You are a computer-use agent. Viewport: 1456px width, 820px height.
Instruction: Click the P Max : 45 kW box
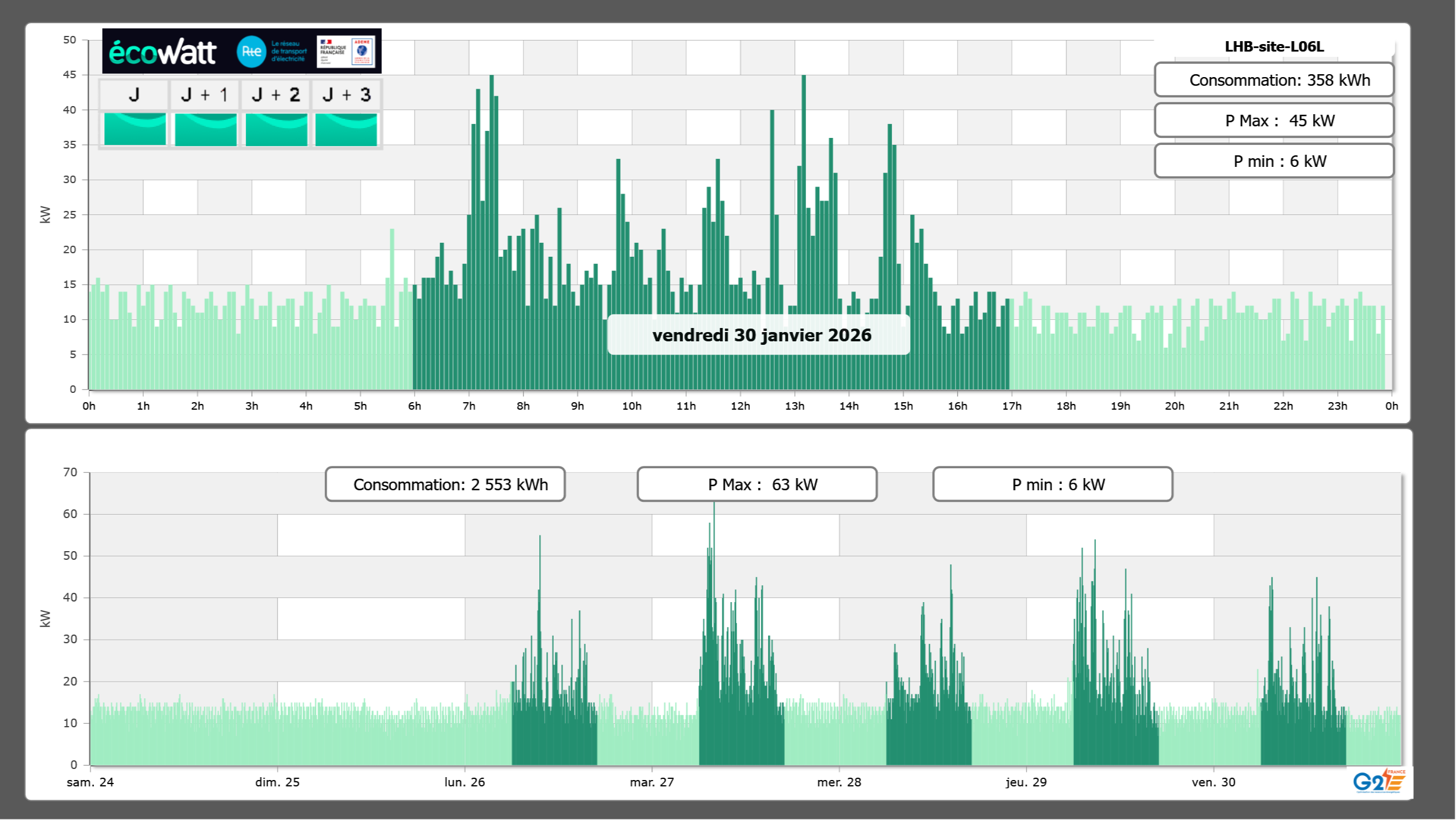point(1273,121)
